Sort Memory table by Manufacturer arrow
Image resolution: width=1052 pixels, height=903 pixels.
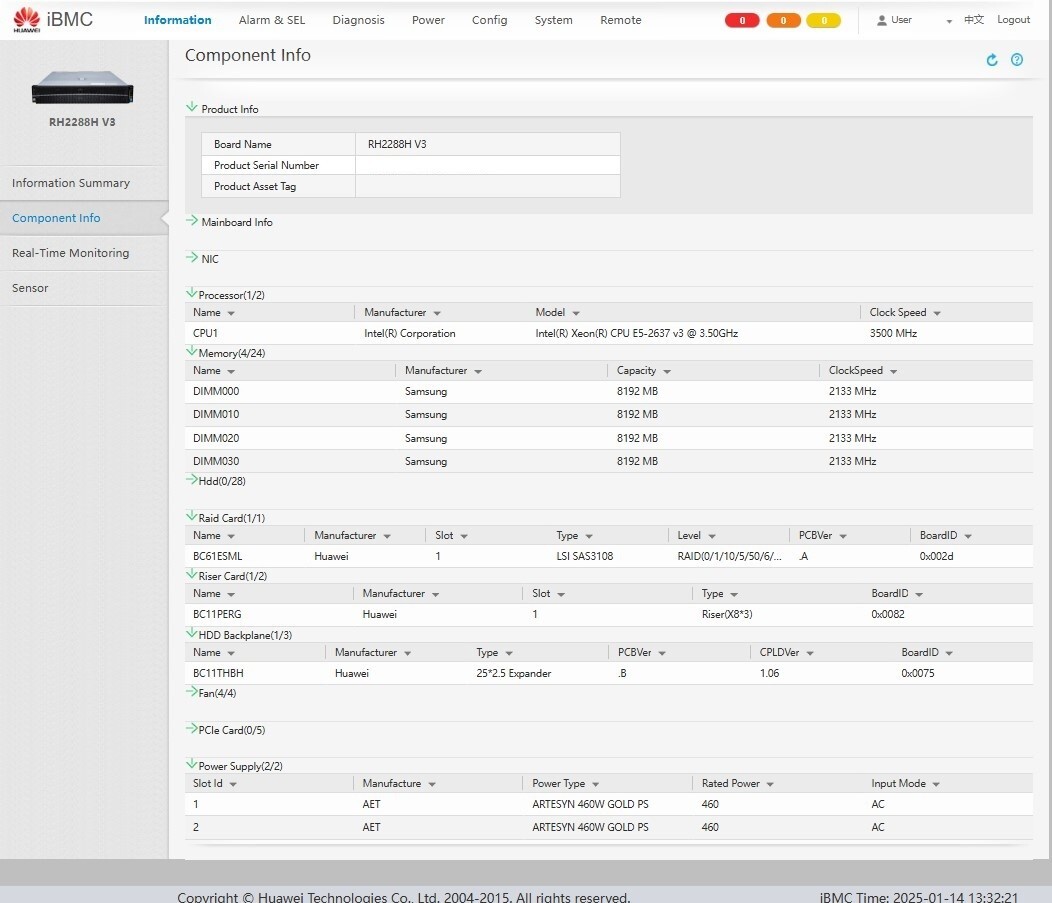pyautogui.click(x=478, y=372)
